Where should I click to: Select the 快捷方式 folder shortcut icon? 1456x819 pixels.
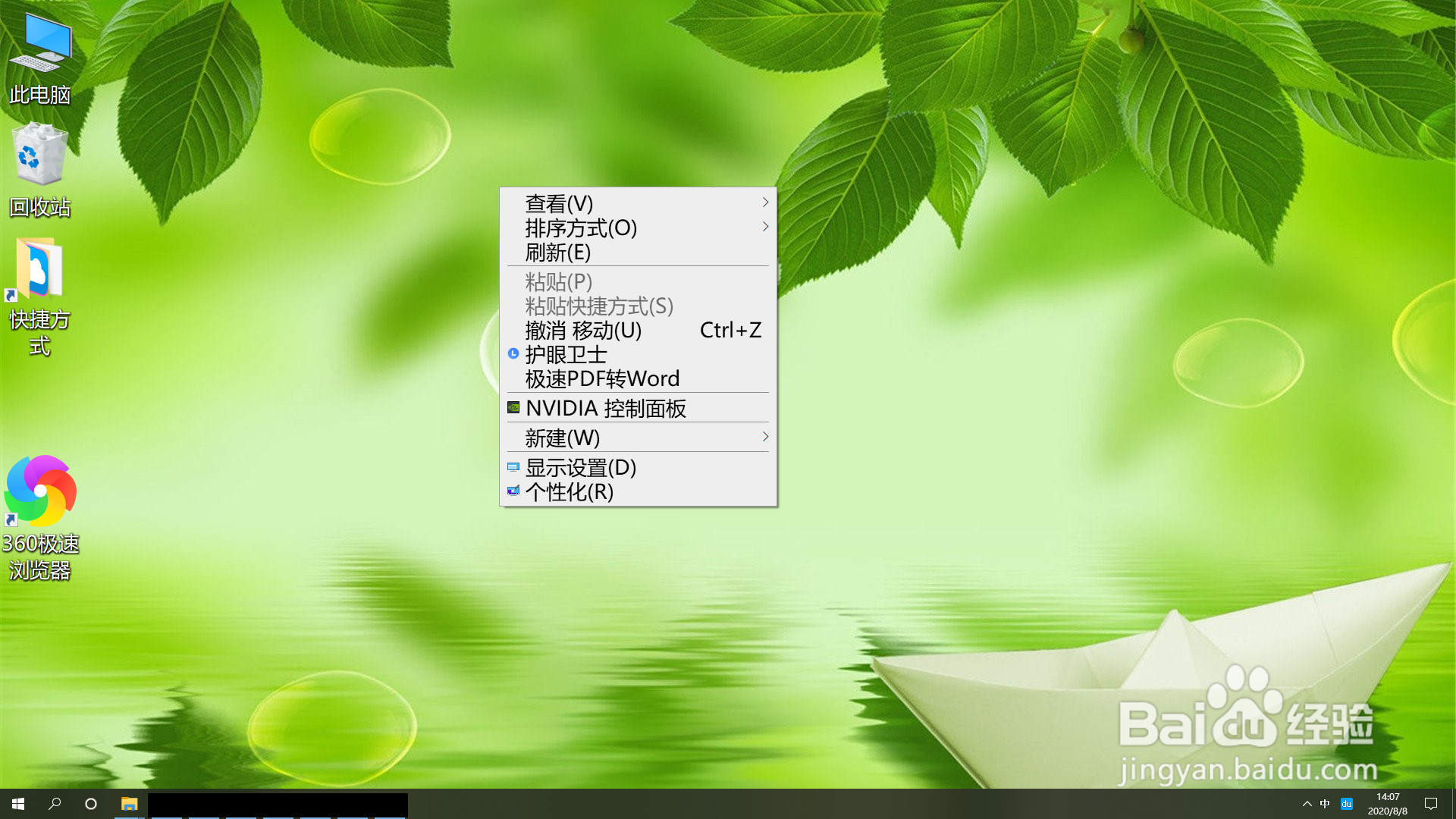pyautogui.click(x=39, y=297)
